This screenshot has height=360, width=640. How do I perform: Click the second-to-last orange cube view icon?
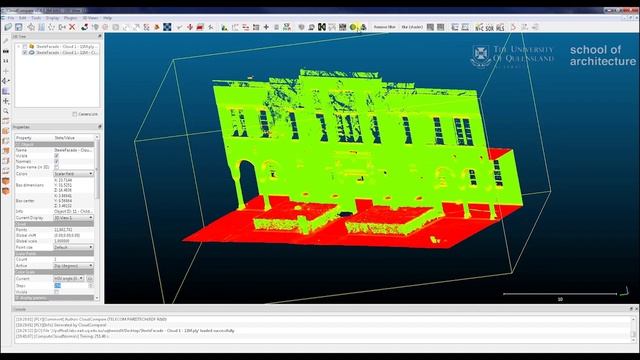[6, 181]
